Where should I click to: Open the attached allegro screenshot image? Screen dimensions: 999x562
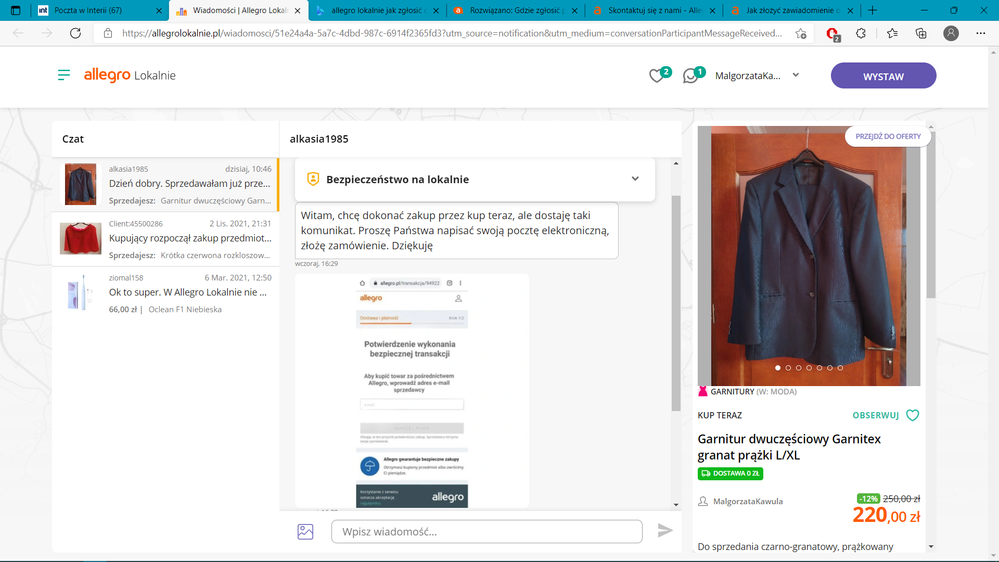(x=412, y=391)
